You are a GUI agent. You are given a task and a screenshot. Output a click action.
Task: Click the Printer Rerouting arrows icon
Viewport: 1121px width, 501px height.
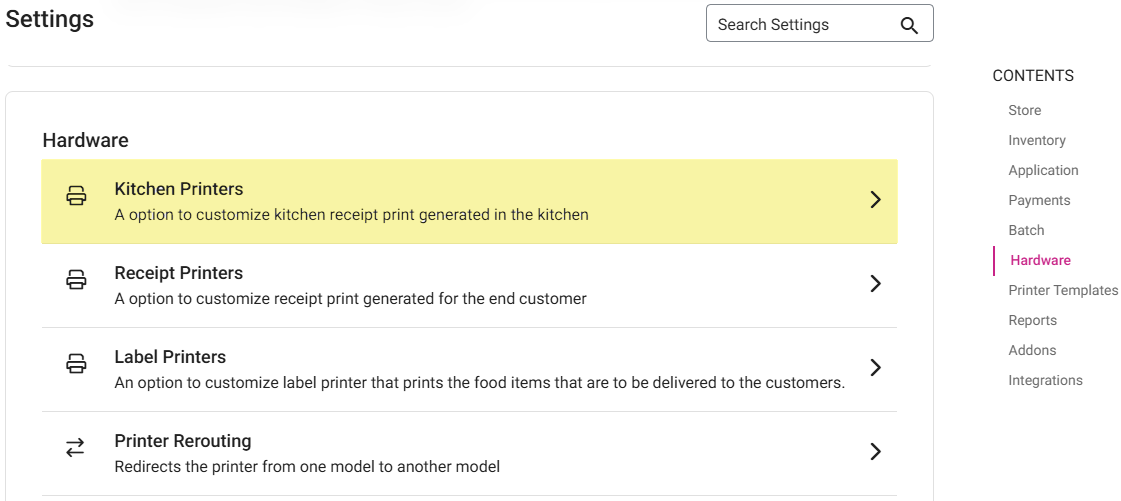(x=76, y=449)
